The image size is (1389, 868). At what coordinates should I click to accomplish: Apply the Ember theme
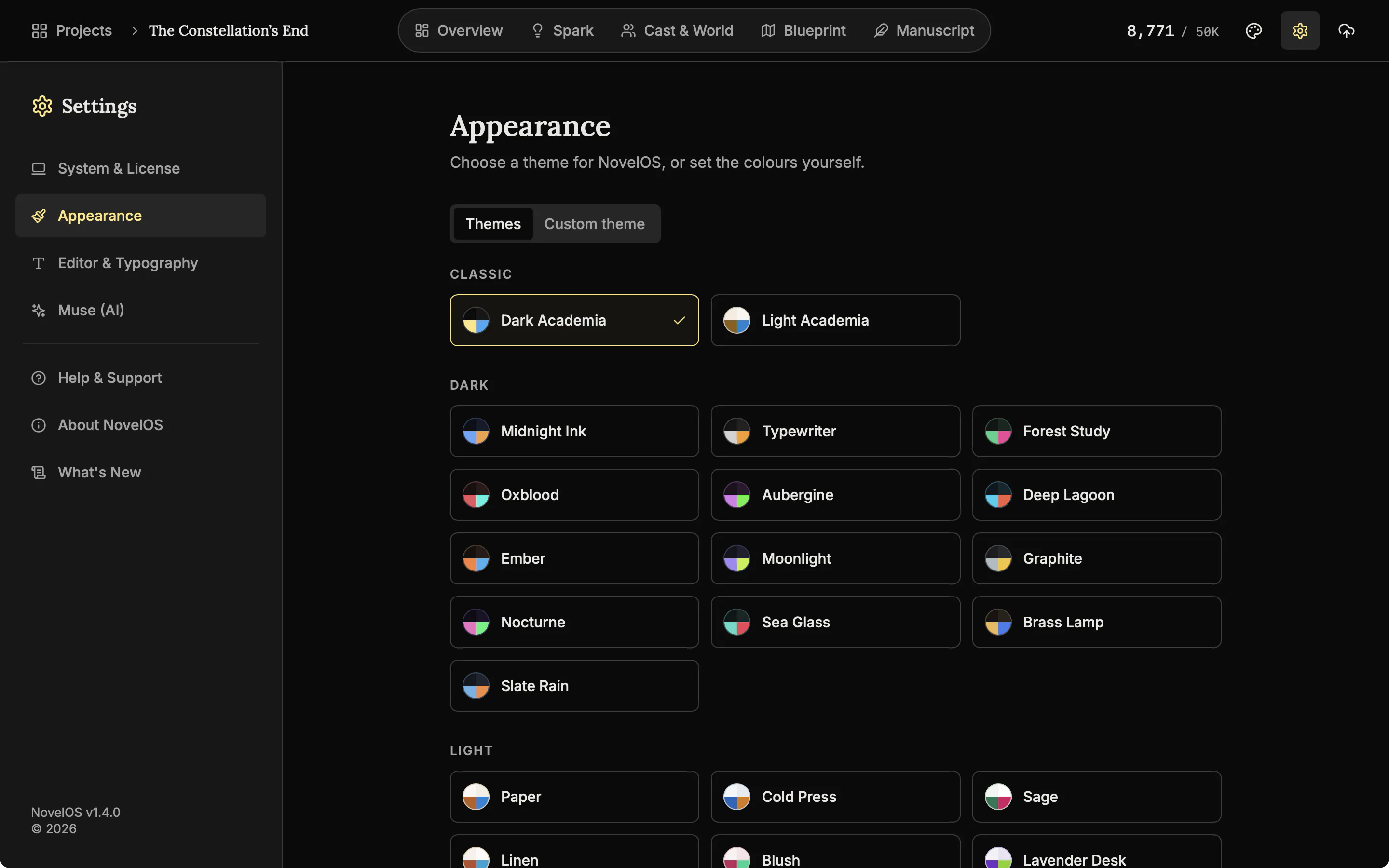pos(574,558)
